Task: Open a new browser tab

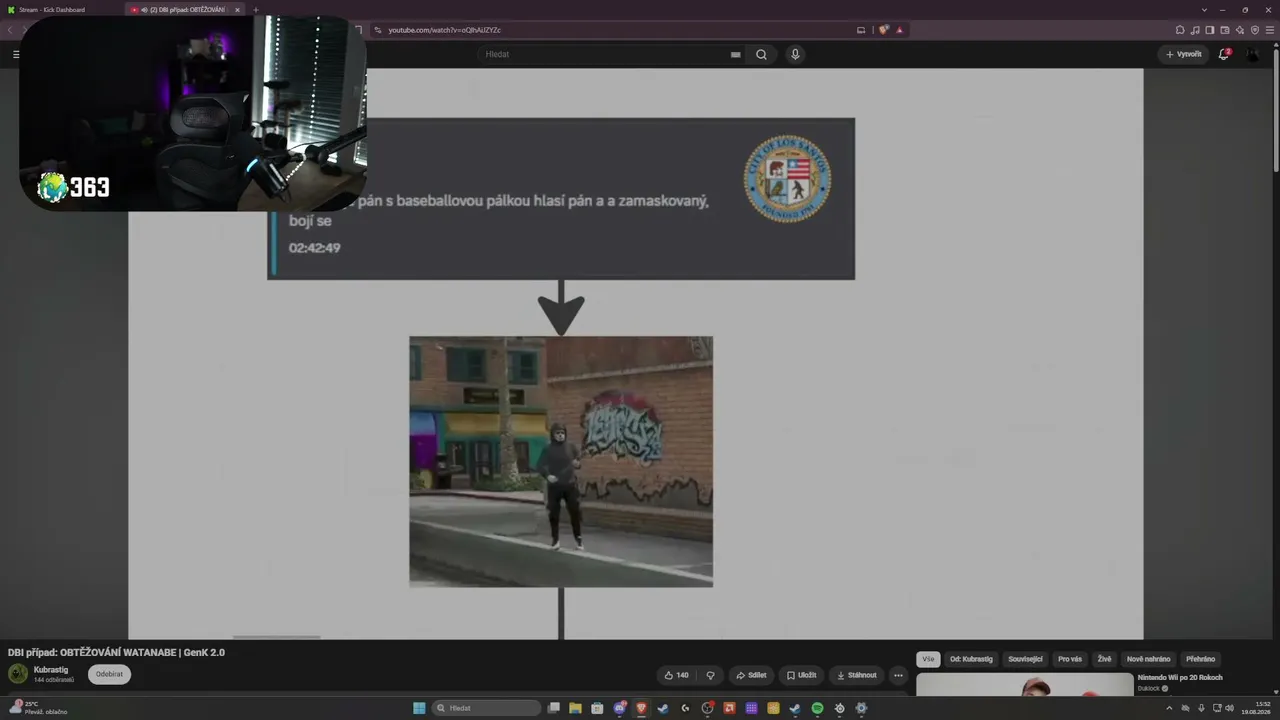Action: pos(255,10)
